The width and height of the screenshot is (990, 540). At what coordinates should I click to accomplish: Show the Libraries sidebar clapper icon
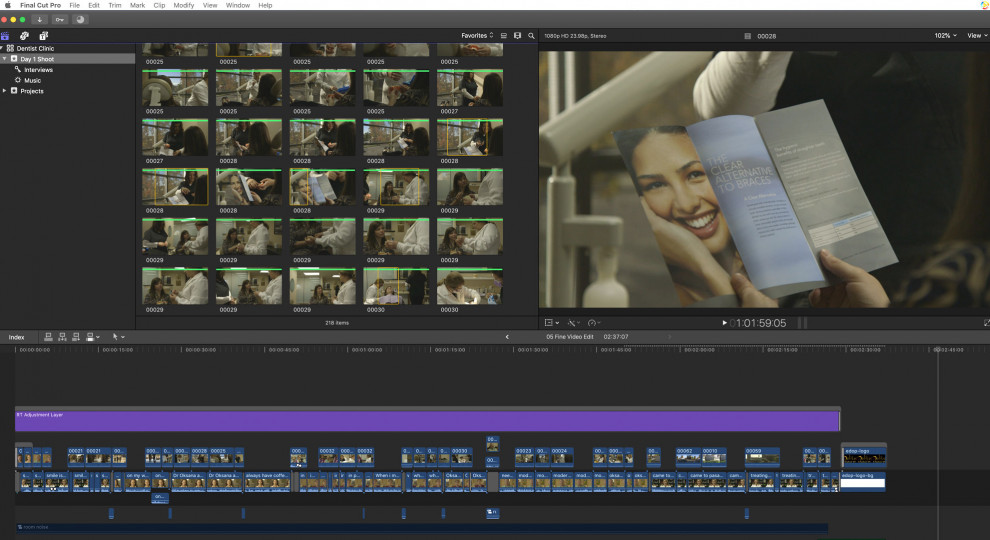(x=5, y=36)
